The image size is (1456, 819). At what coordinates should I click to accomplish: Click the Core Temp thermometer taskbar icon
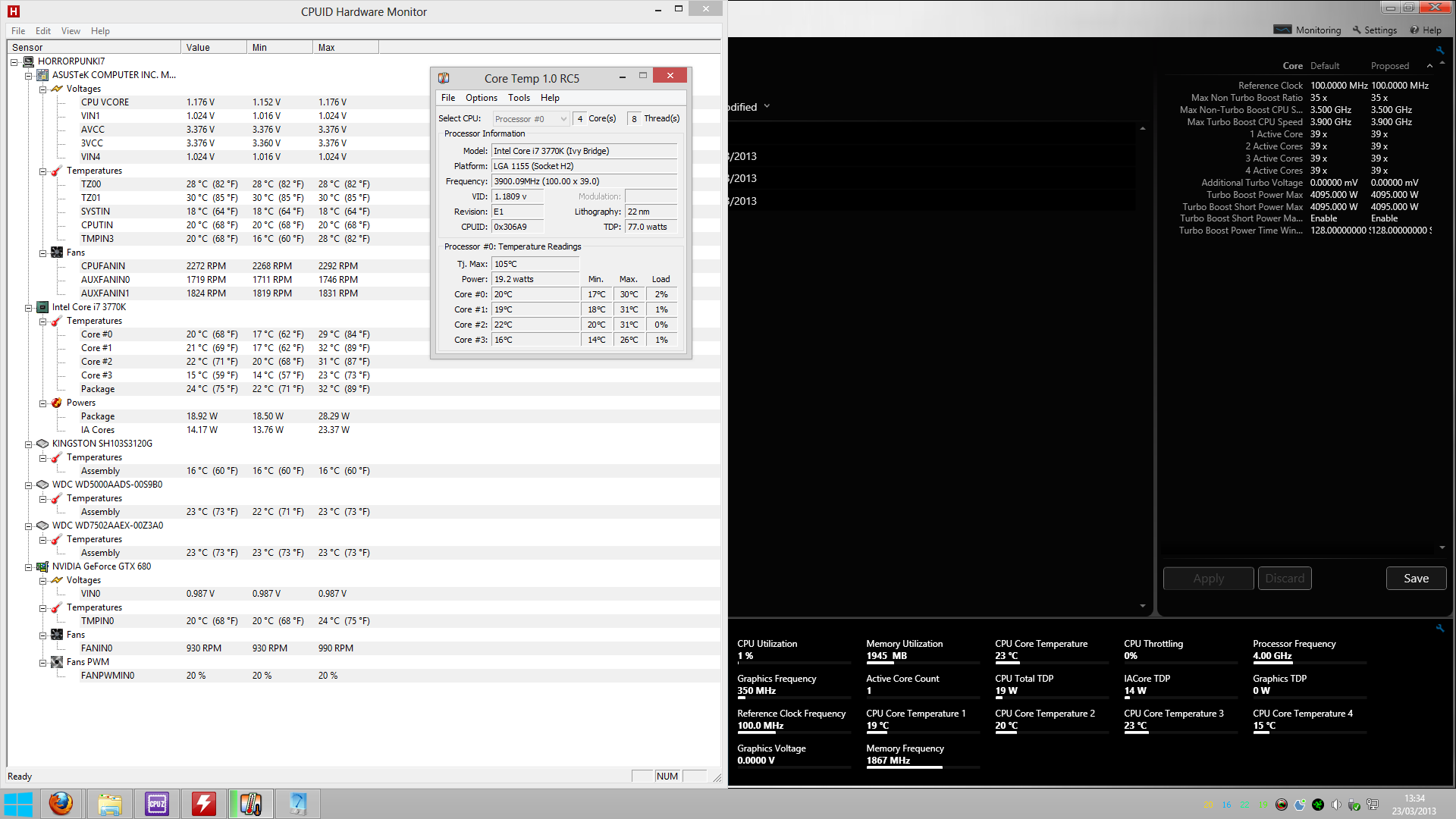click(x=250, y=804)
